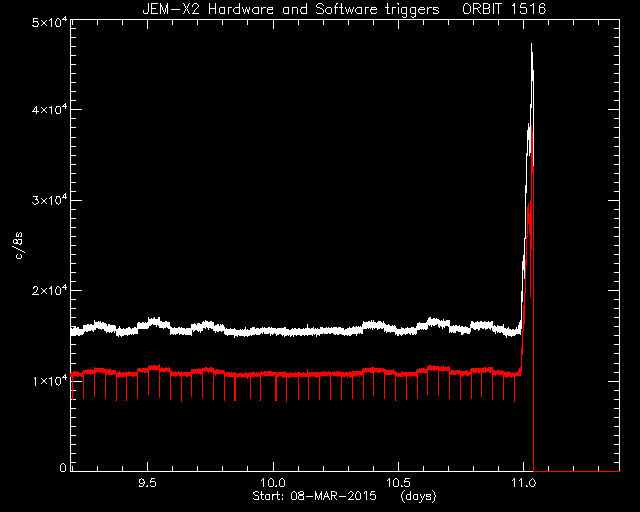Click the peak of the white spike
Viewport: 640px width, 512px height.
tap(531, 44)
